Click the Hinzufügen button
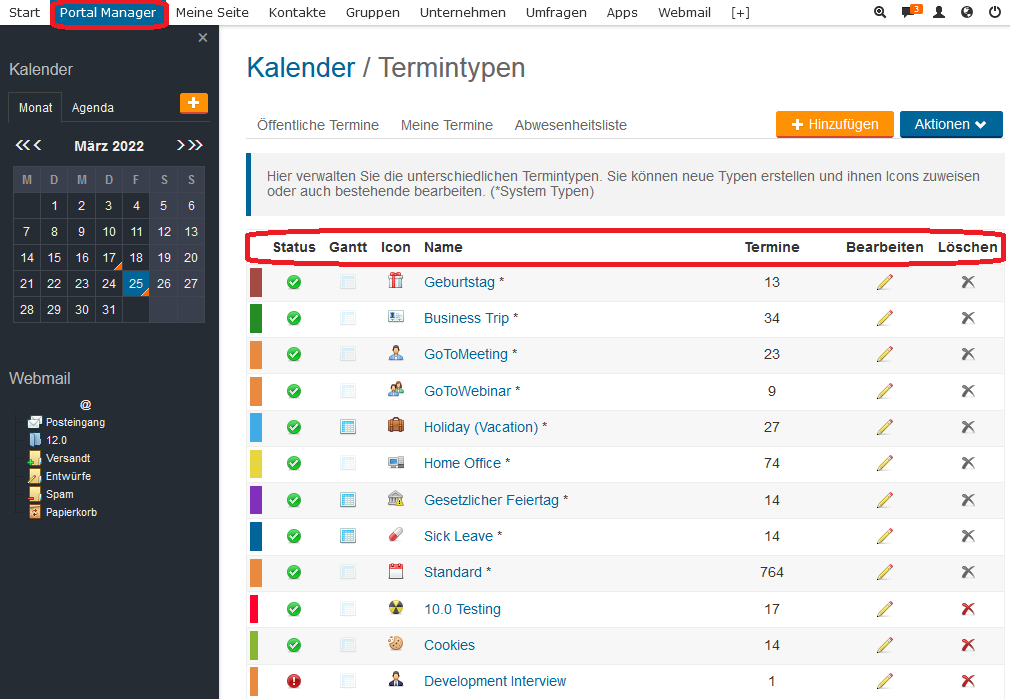Screen dimensions: 1010x699 pos(835,124)
